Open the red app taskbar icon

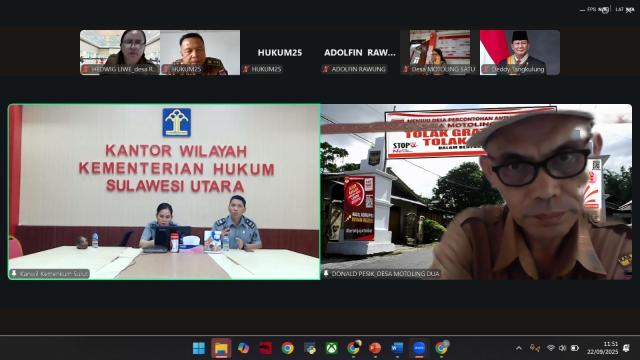[265, 348]
